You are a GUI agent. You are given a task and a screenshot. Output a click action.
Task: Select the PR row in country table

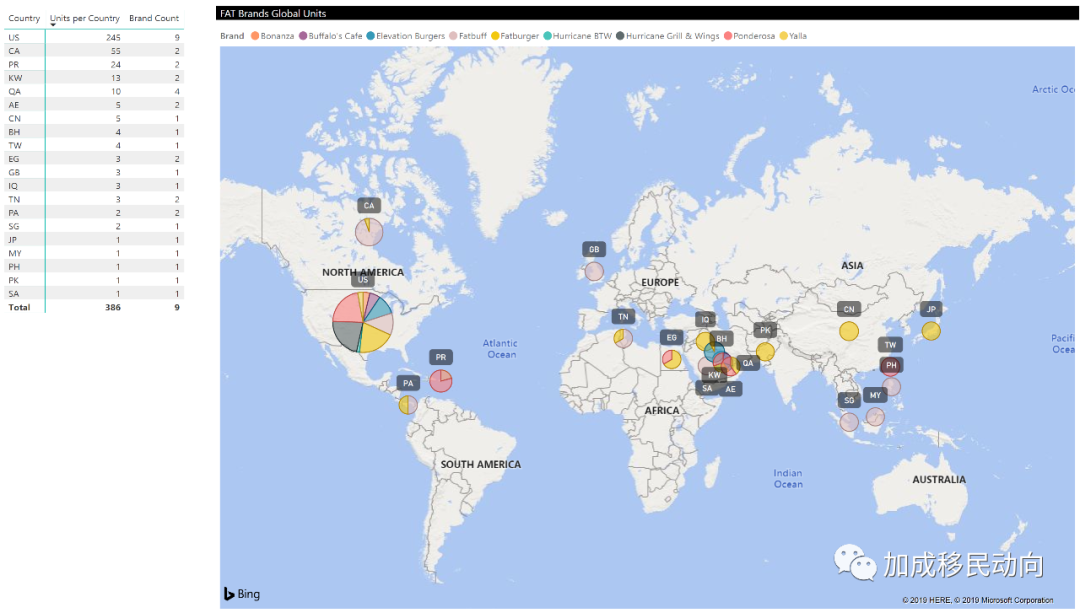click(x=94, y=64)
